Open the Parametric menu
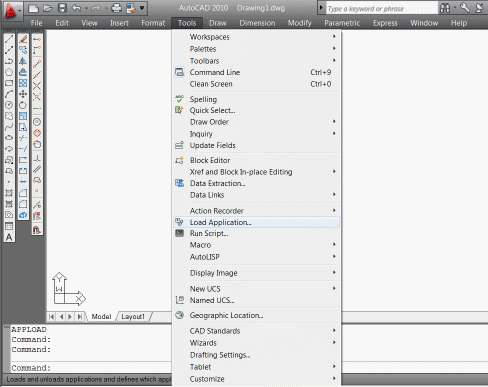This screenshot has width=488, height=387. click(x=342, y=23)
